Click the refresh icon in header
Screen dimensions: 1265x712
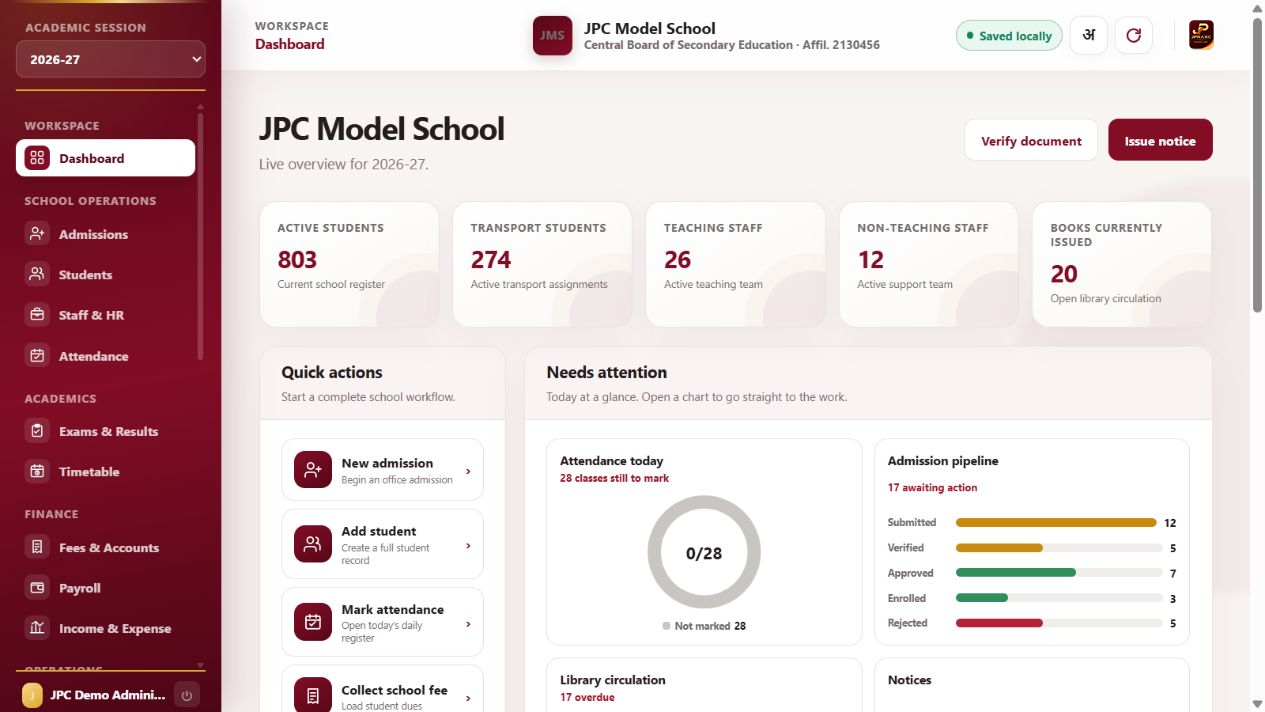(1133, 35)
